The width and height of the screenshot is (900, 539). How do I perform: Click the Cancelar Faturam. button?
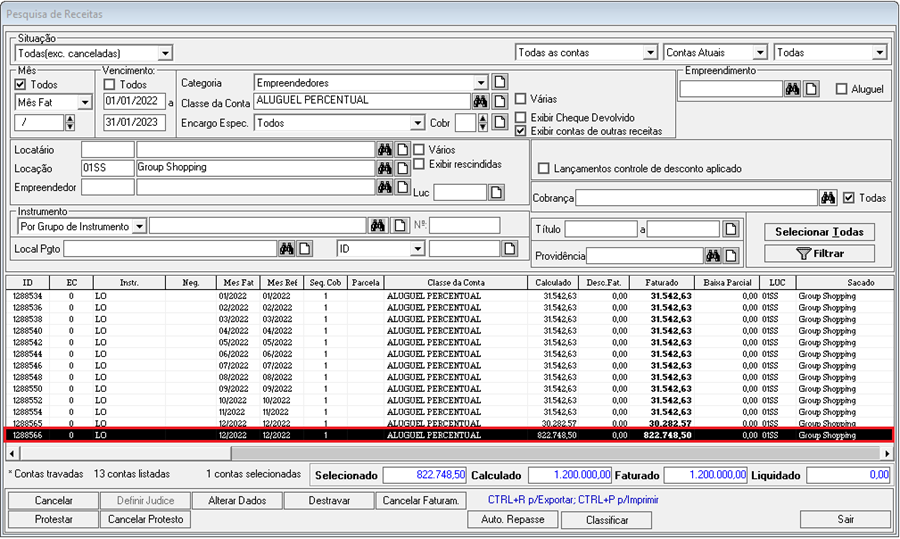pos(420,500)
